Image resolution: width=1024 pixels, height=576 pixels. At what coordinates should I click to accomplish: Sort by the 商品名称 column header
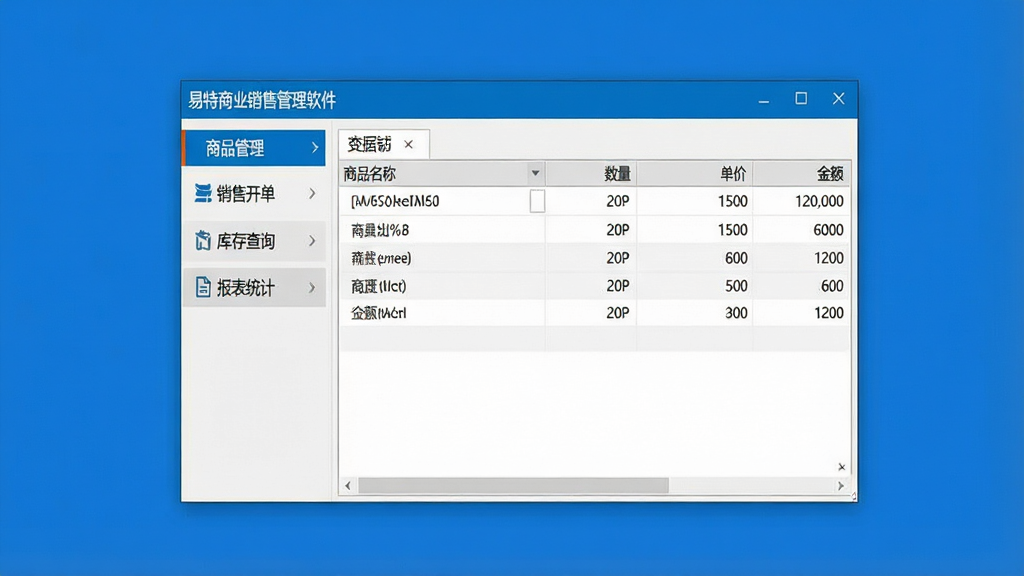443,174
